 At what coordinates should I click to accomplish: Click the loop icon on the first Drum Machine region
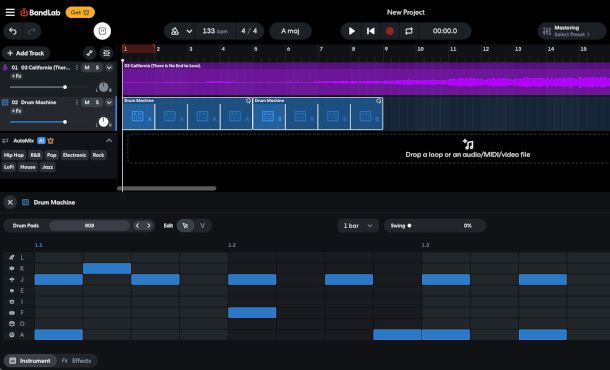tap(248, 101)
